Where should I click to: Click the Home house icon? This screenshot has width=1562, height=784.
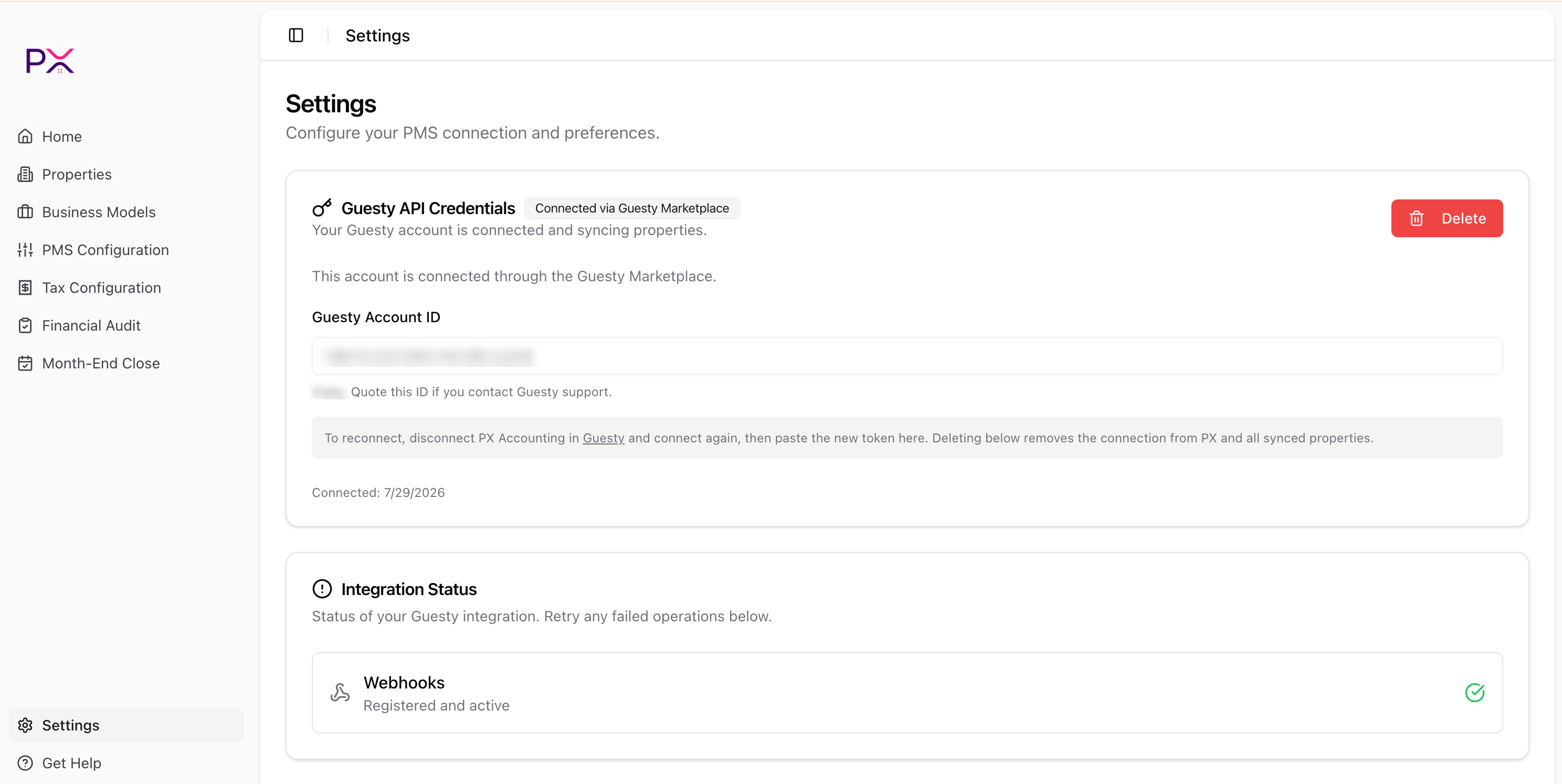point(25,136)
